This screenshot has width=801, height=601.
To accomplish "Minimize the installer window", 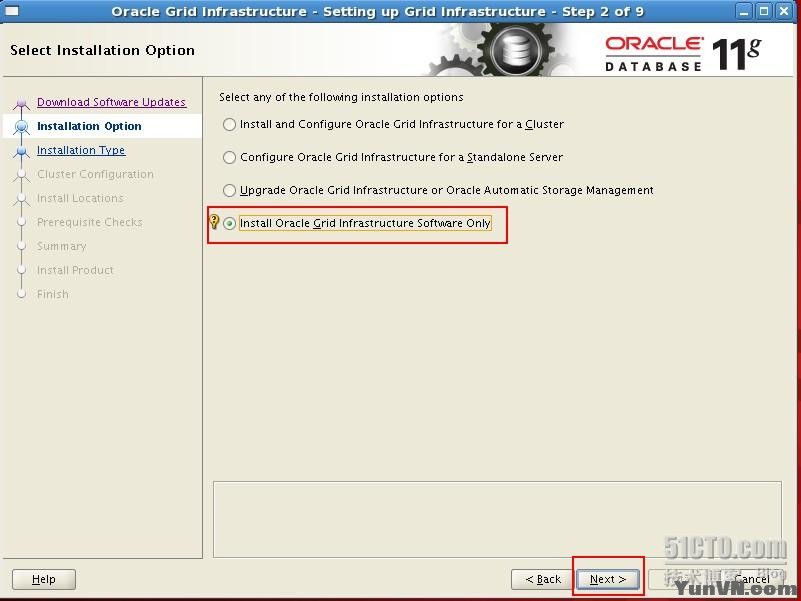I will pyautogui.click(x=744, y=11).
